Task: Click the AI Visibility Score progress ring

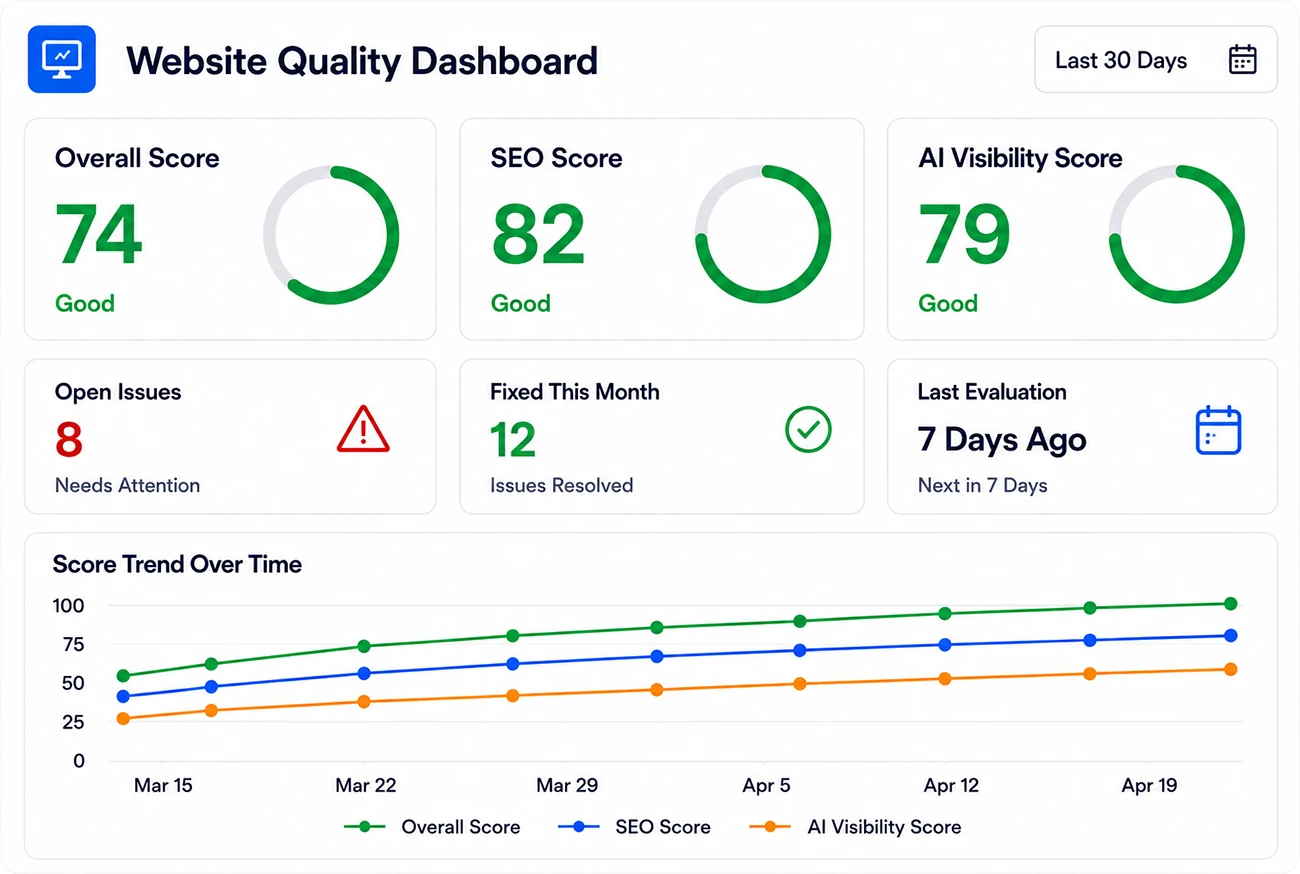Action: point(1177,235)
